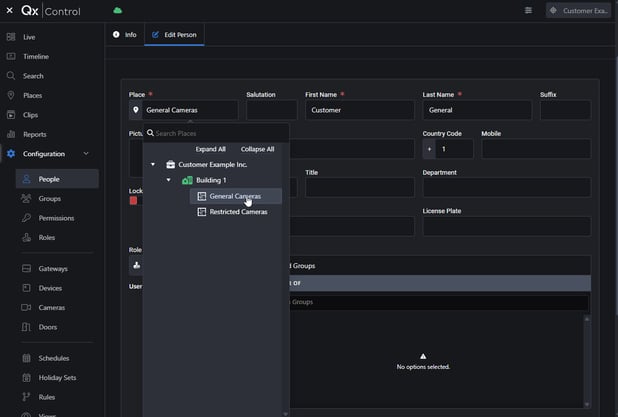Open Devices icon in sidebar
Image resolution: width=618 pixels, height=417 pixels.
[x=26, y=288]
